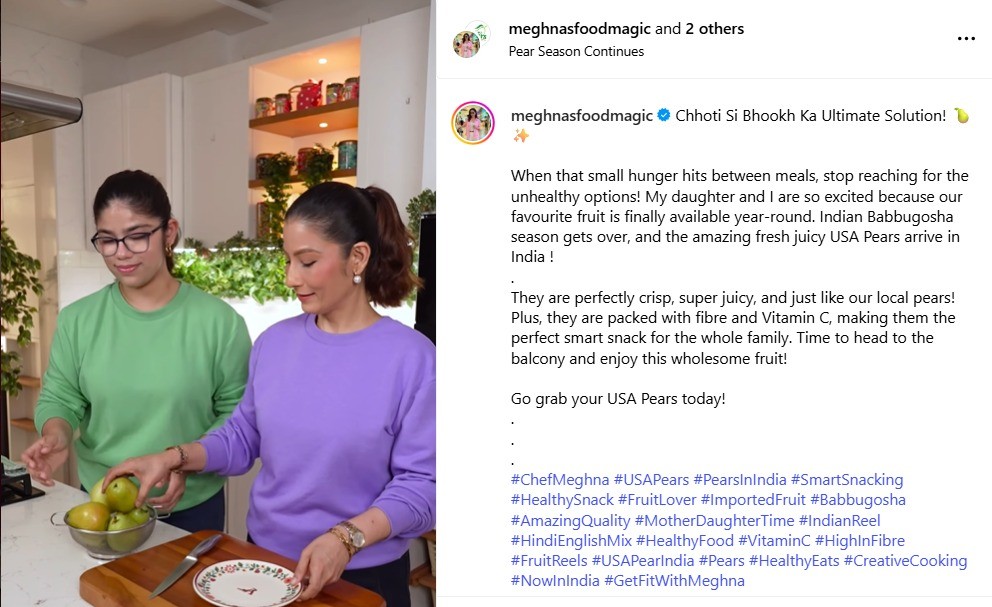The image size is (992, 607).
Task: Open the 'Pear Season Continues' audio label
Action: coord(576,51)
